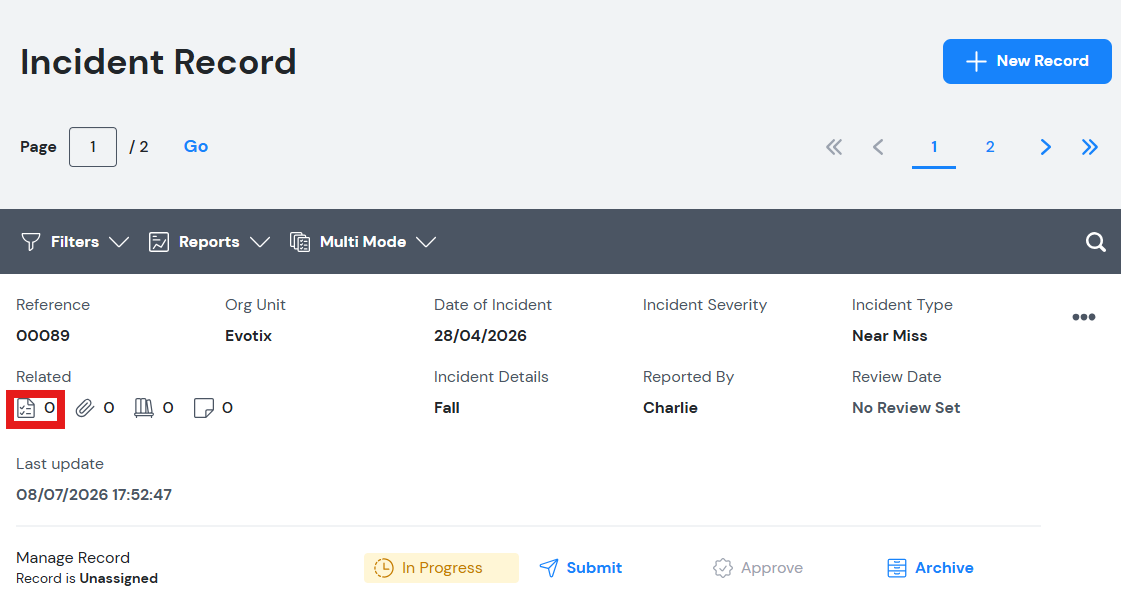Open the related notes icon
The width and height of the screenshot is (1121, 603).
click(204, 408)
